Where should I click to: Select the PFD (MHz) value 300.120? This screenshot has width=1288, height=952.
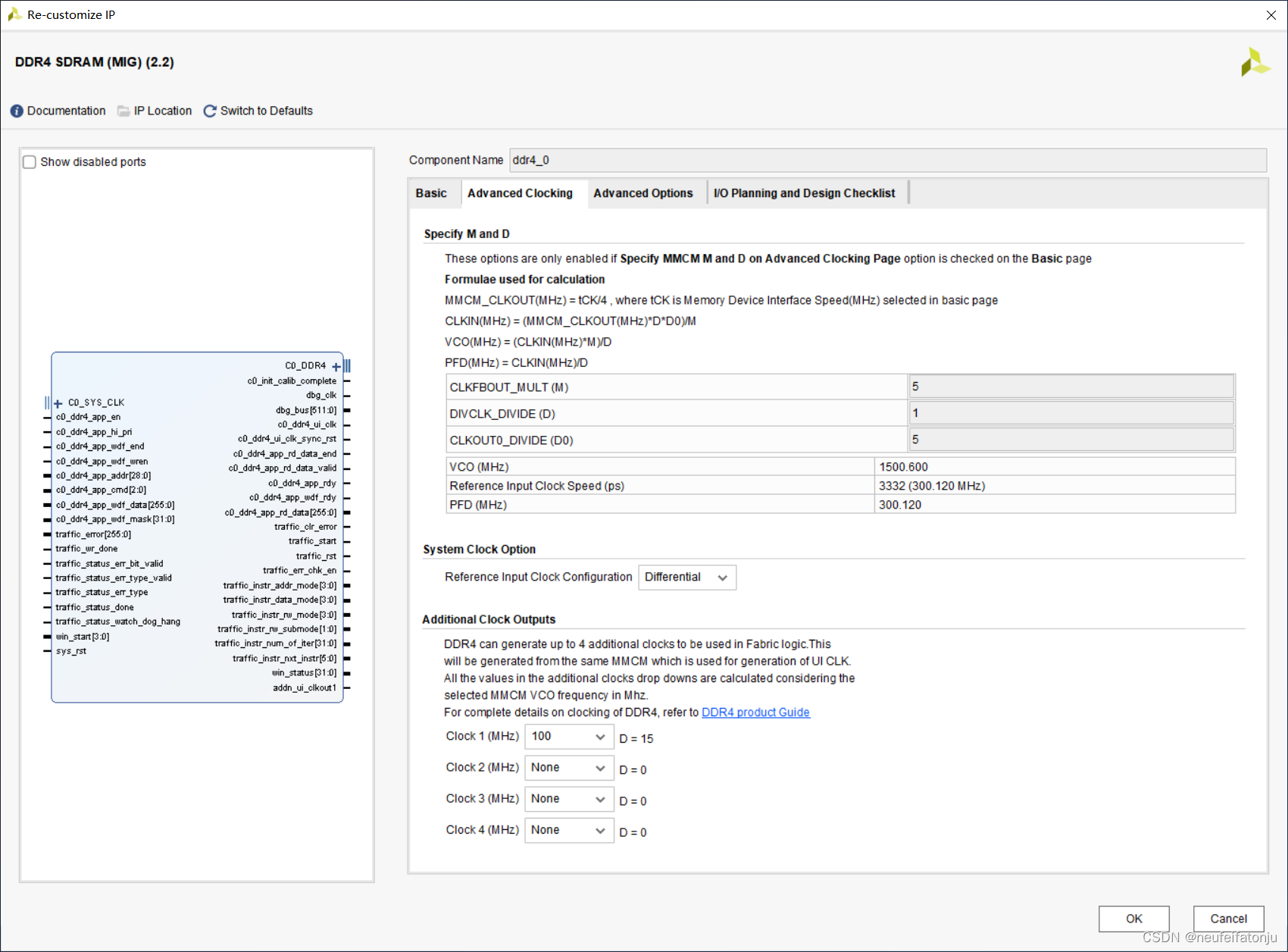click(x=1055, y=505)
